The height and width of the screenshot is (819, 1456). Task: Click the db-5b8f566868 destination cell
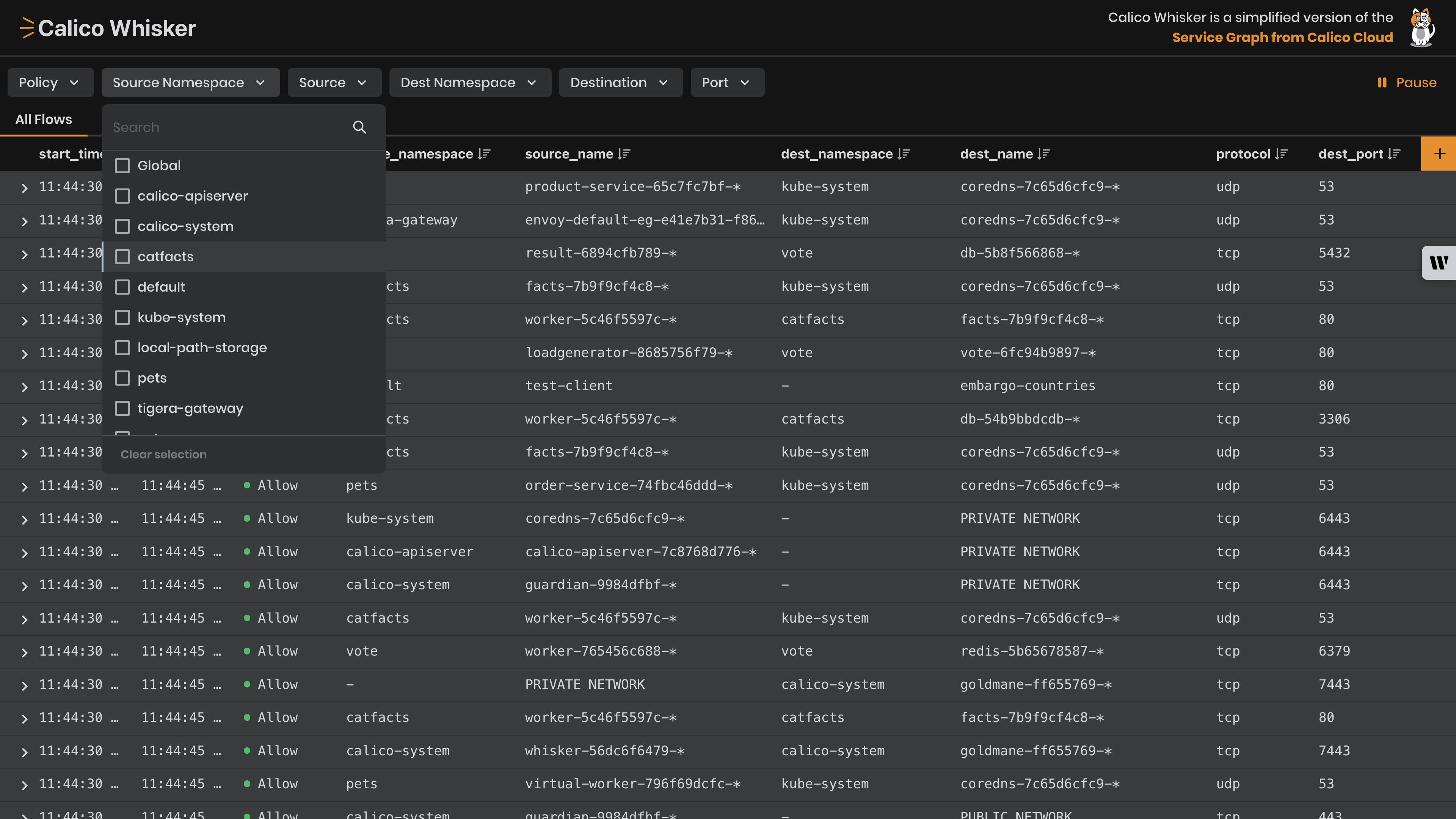(x=1020, y=253)
